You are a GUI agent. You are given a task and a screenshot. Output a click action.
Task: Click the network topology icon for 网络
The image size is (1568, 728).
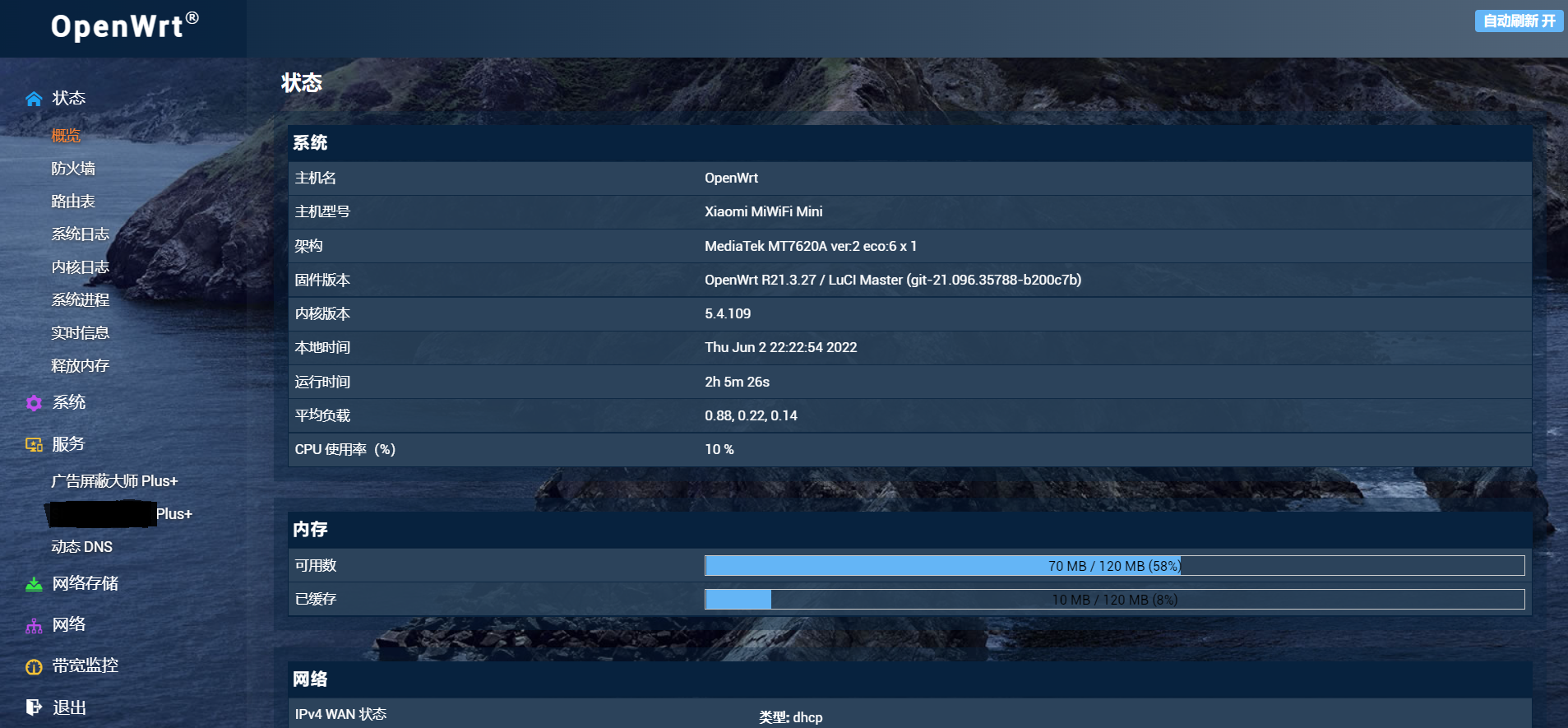point(34,626)
